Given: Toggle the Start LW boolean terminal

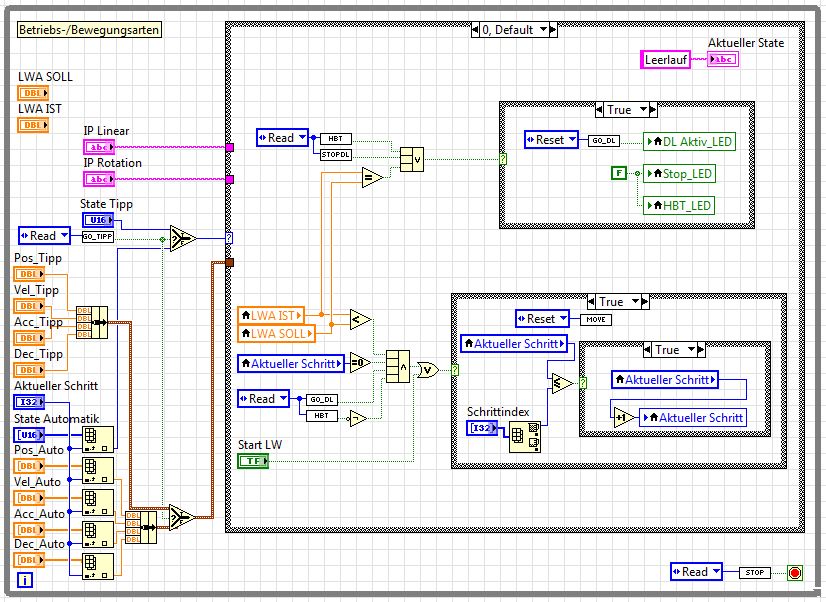Looking at the screenshot, I should [253, 461].
